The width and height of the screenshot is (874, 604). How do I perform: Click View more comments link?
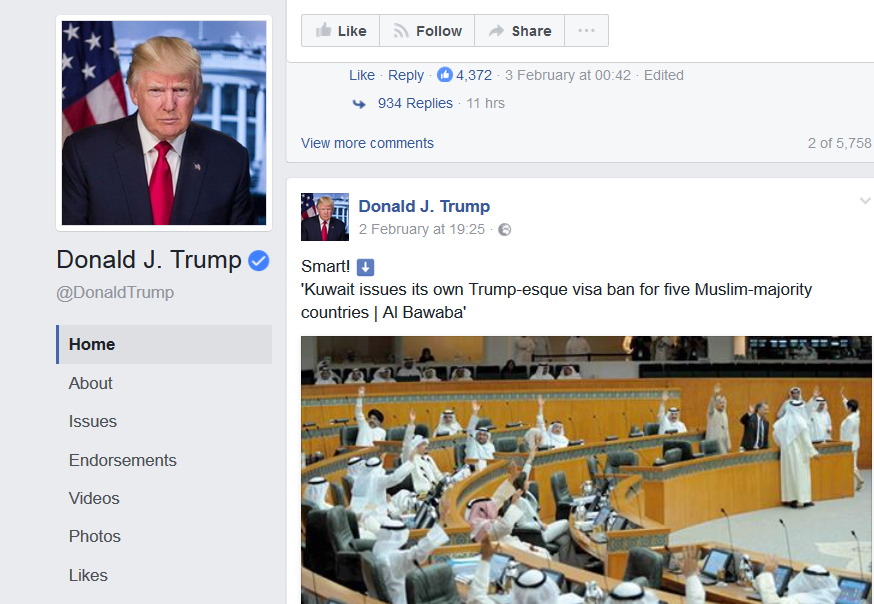pos(367,143)
